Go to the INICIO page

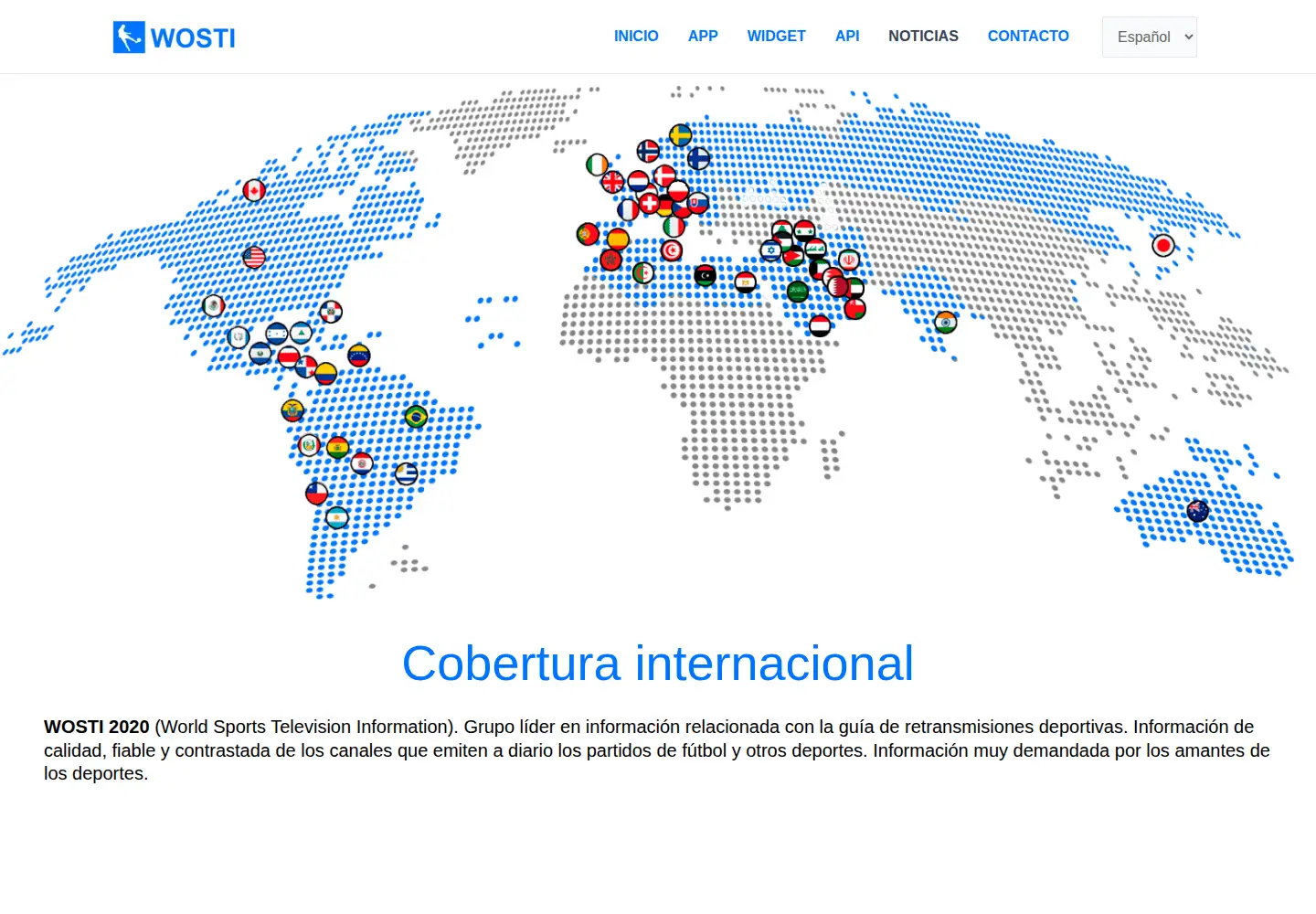pyautogui.click(x=636, y=36)
